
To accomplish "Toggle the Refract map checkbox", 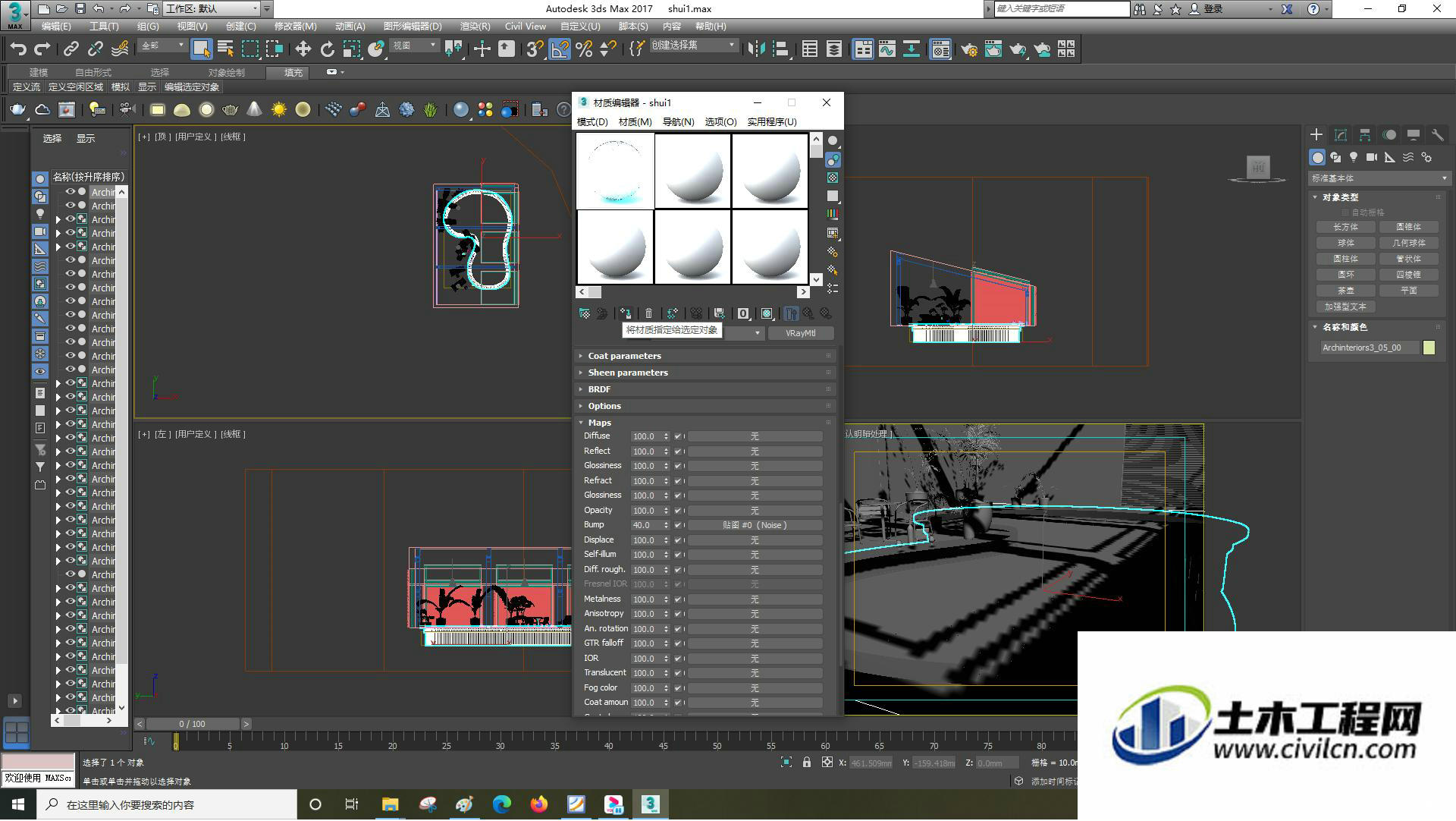I will tap(678, 481).
